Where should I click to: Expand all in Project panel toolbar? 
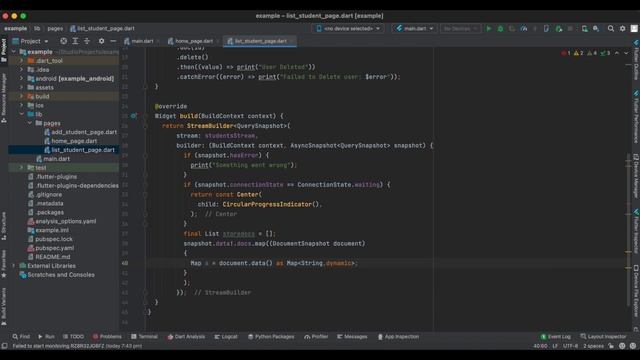pyautogui.click(x=75, y=41)
